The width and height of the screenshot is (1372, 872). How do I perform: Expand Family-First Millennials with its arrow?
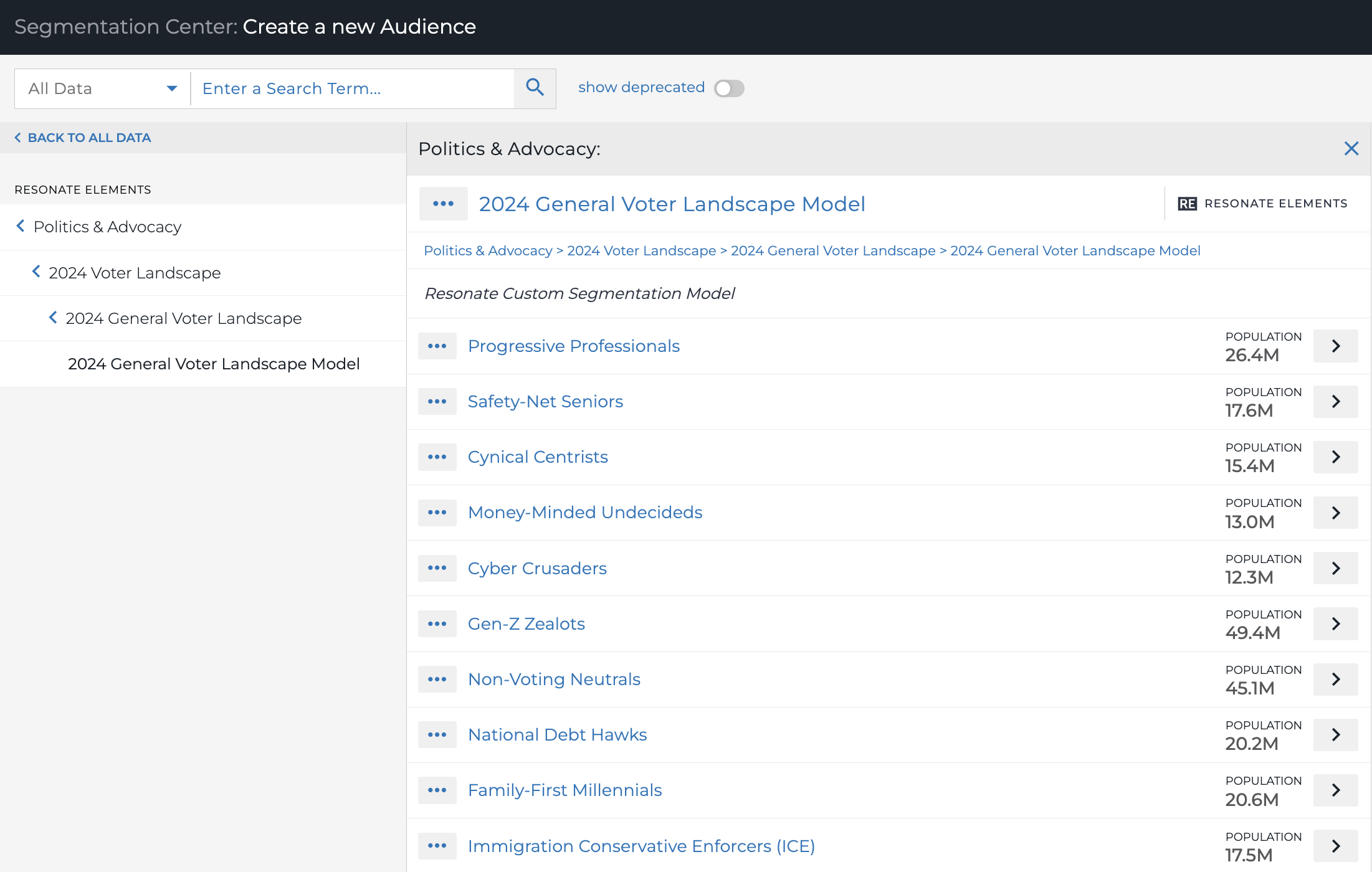click(x=1335, y=790)
